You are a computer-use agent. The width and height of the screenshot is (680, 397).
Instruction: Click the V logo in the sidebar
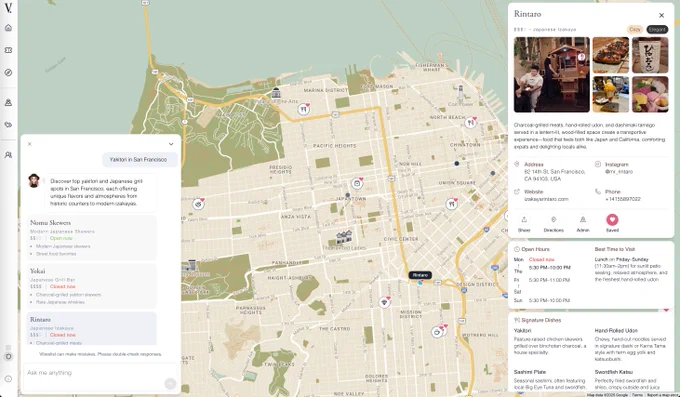point(8,8)
